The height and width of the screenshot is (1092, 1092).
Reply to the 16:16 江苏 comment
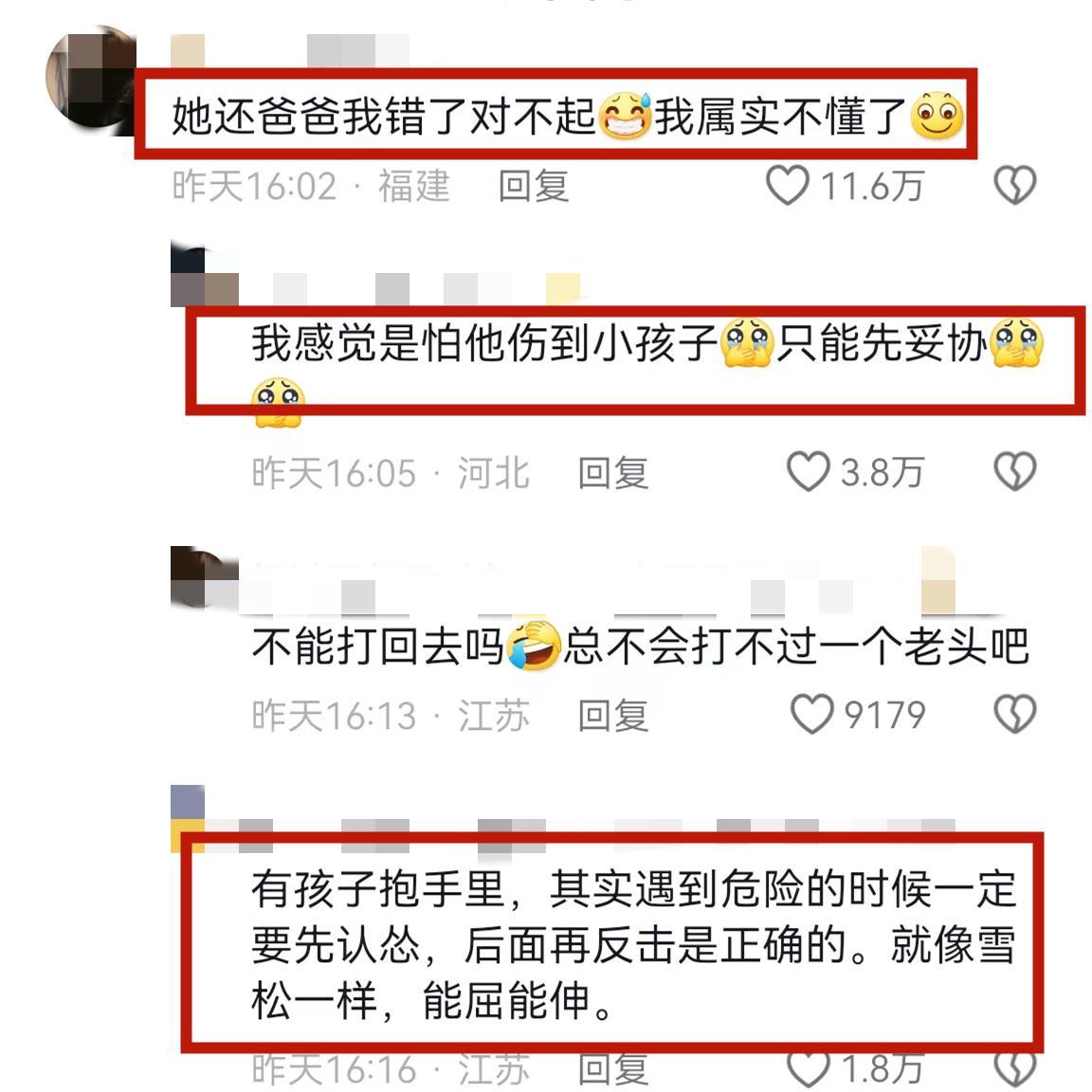613,1069
